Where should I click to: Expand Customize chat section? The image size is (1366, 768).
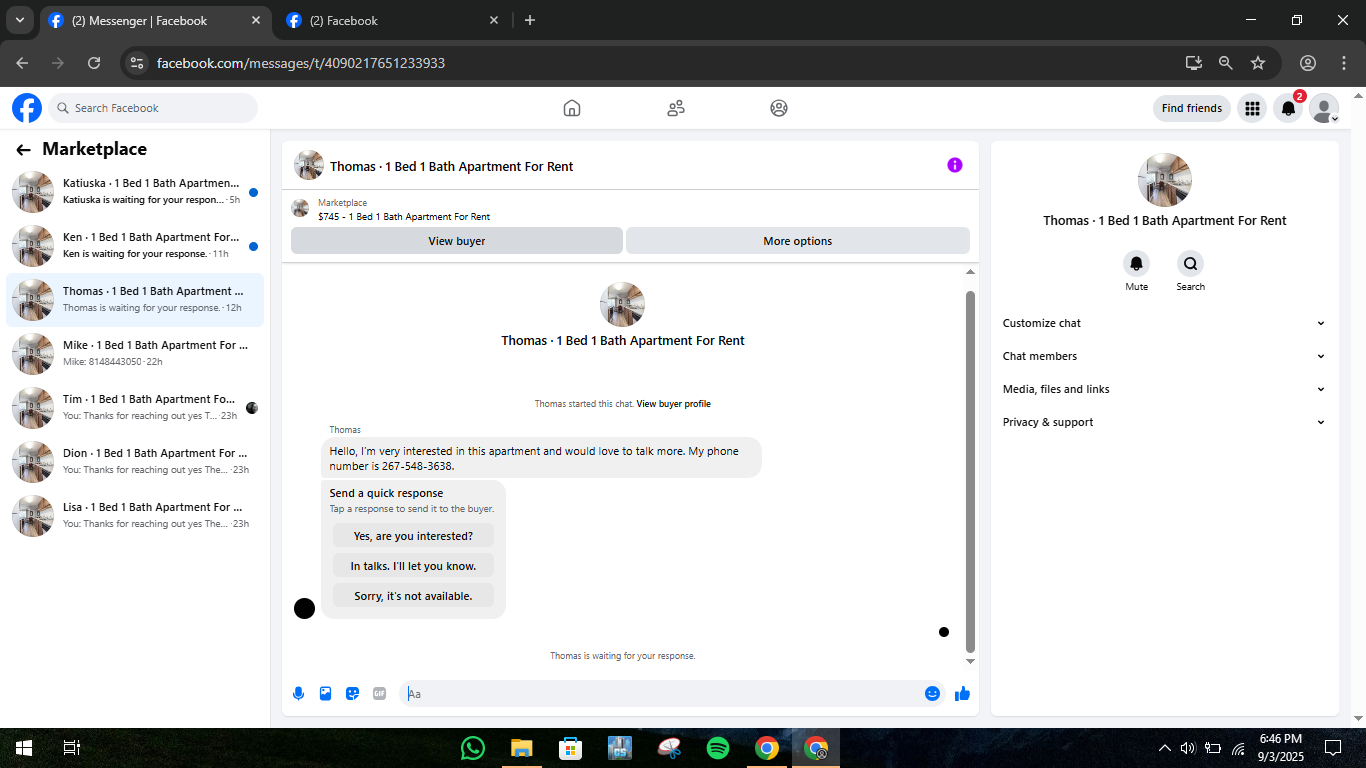tap(1164, 323)
